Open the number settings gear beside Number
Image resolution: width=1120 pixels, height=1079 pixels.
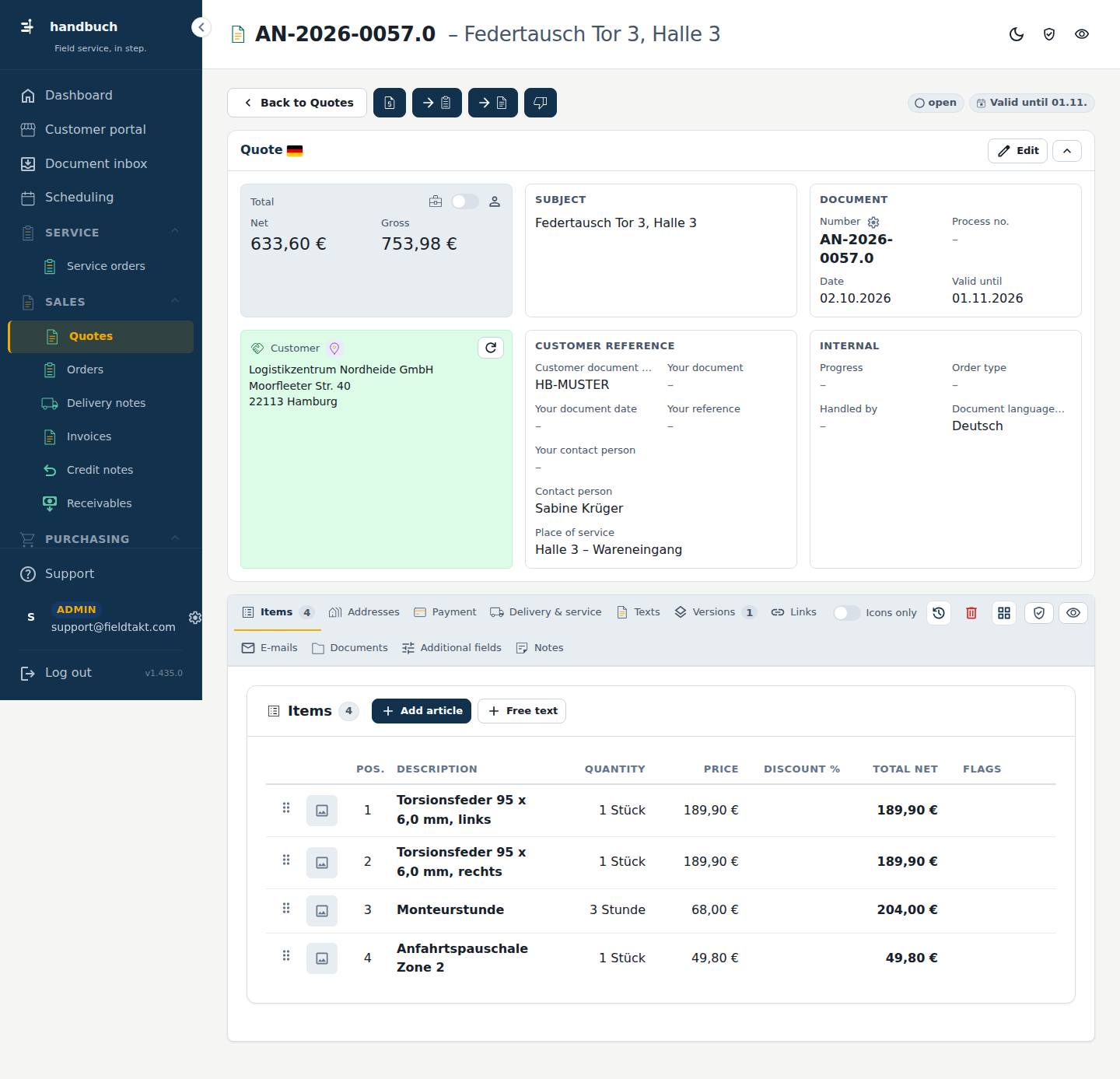(x=873, y=222)
